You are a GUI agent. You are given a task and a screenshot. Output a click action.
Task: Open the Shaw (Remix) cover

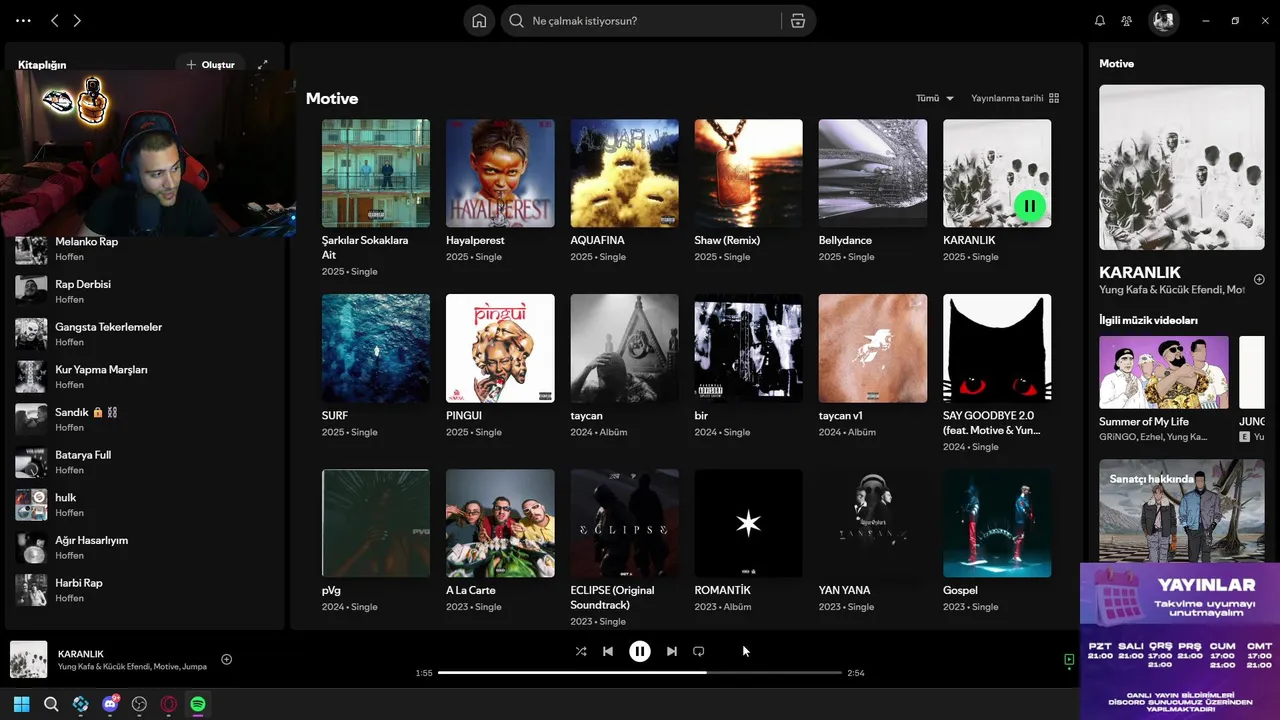748,173
